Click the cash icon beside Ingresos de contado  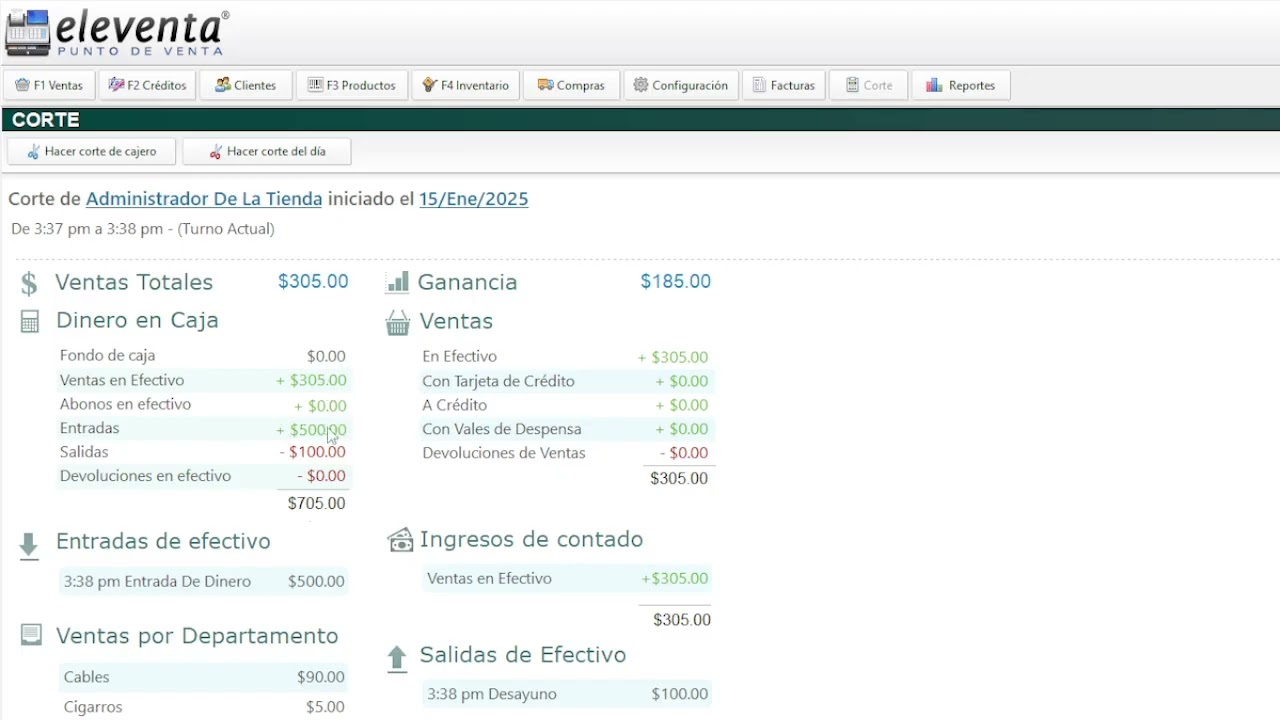pos(400,540)
